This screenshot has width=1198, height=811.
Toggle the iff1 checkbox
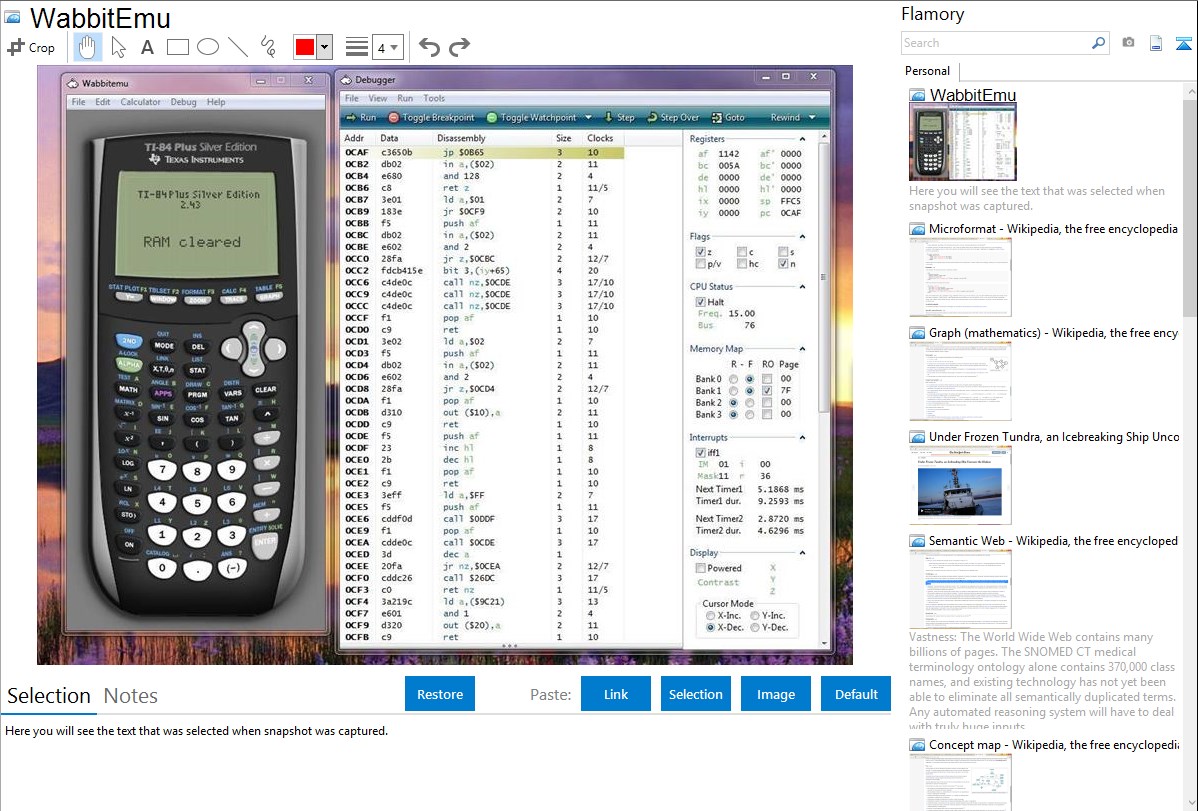click(701, 453)
